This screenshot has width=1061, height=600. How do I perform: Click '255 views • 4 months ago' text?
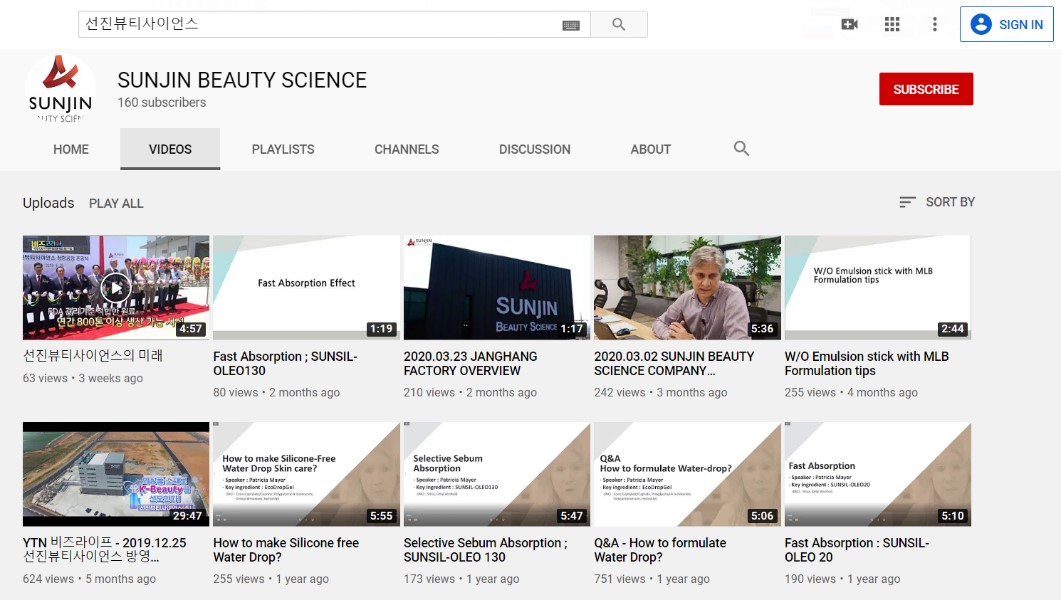(851, 392)
